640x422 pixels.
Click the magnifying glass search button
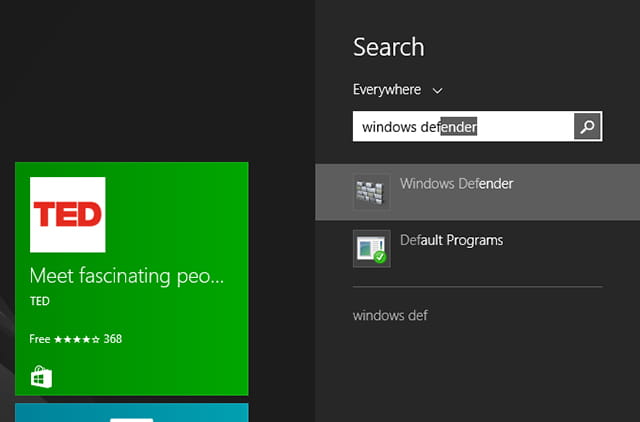coord(587,127)
